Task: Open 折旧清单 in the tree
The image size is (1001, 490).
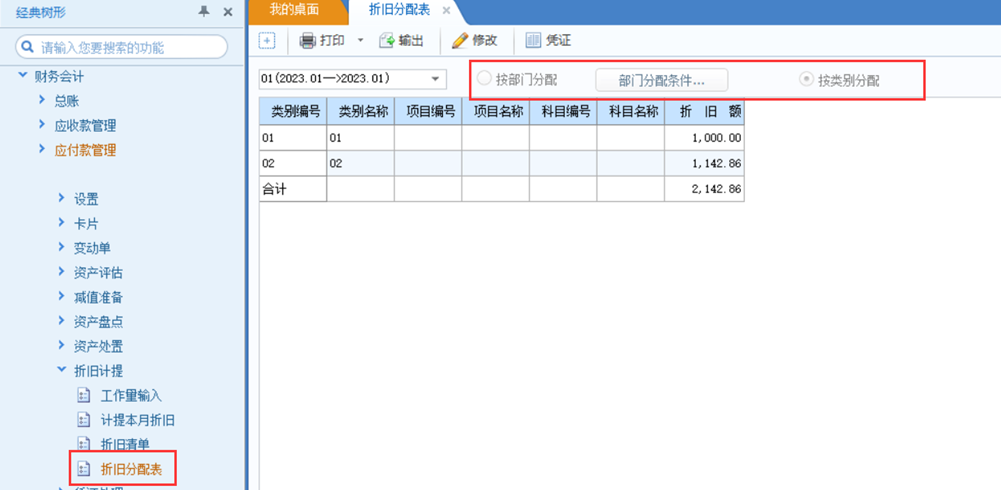Action: point(125,445)
